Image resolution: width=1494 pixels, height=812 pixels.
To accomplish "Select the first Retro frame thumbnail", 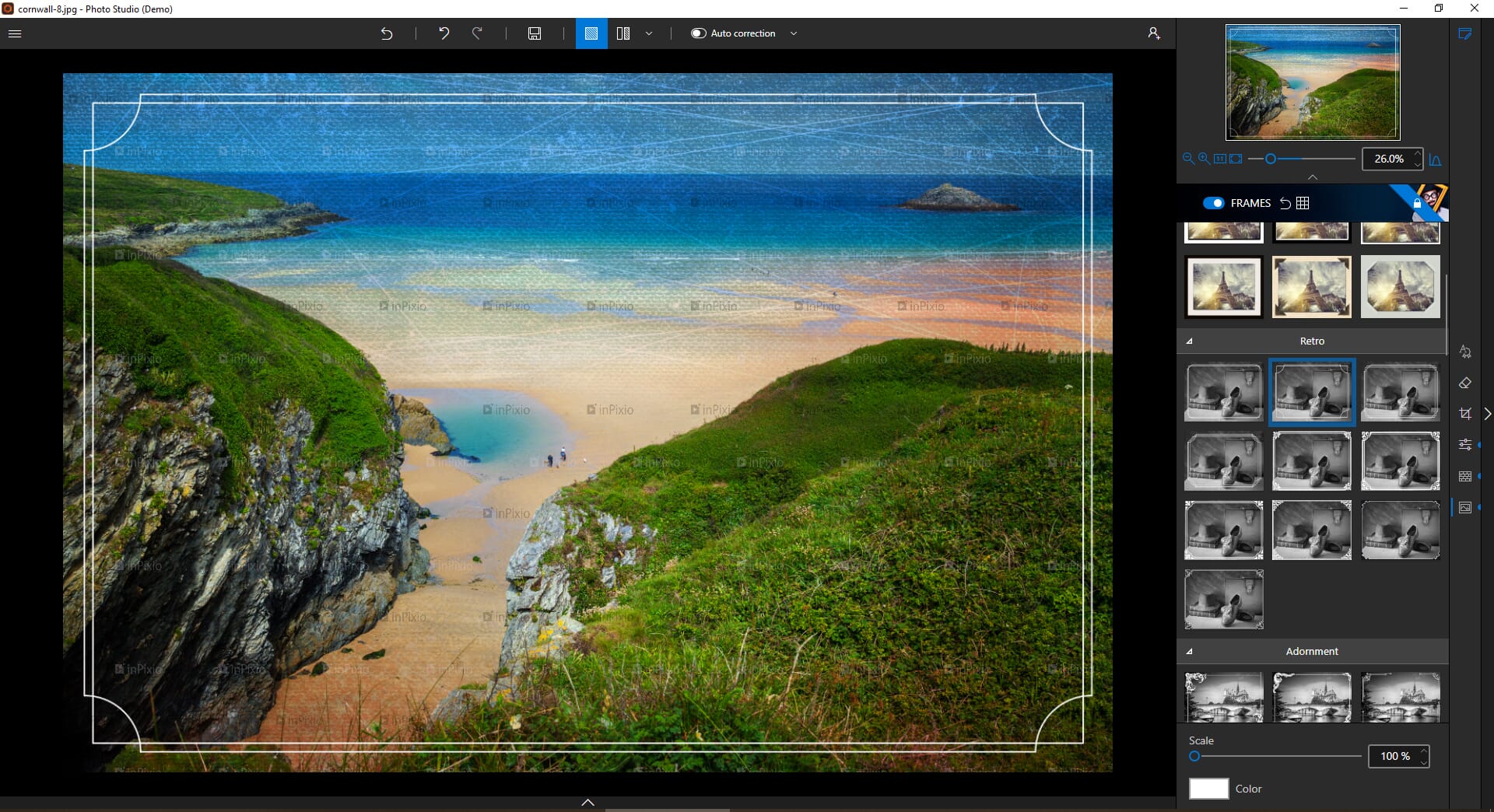I will coord(1224,393).
